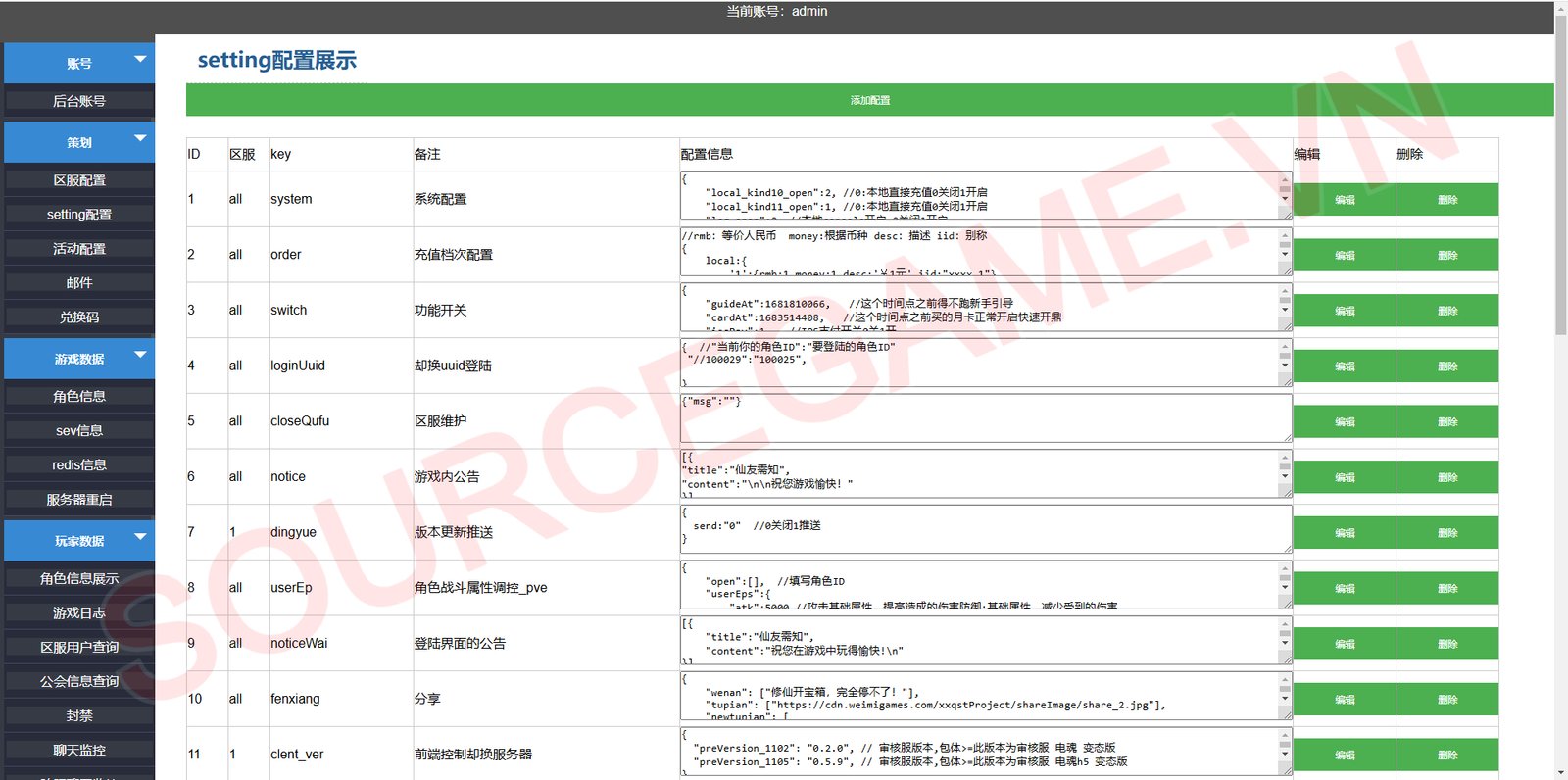Click inside the closeQufu config textarea
Viewport: 1568px width, 780px height.
(985, 419)
